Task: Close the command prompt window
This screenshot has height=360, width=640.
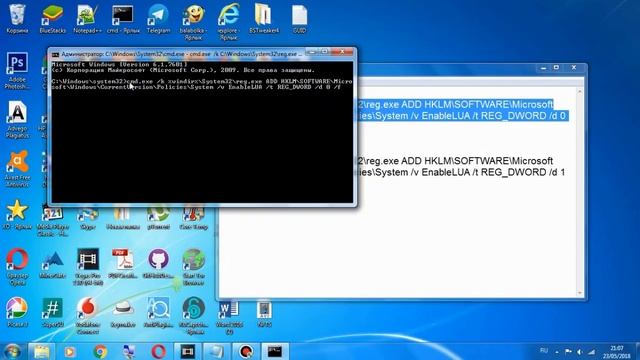Action: (x=342, y=52)
